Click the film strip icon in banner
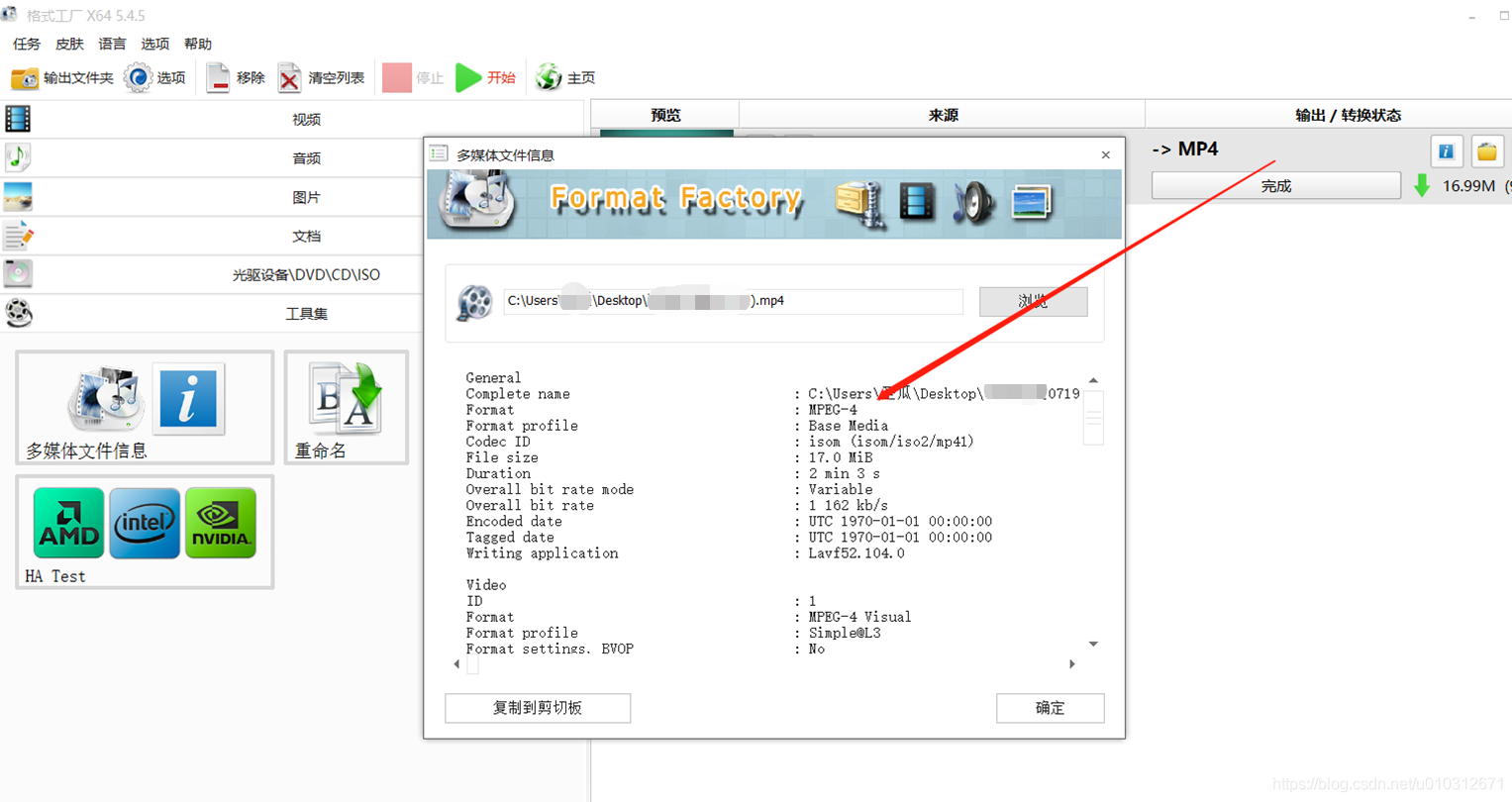Viewport: 1512px width, 802px height. tap(917, 202)
